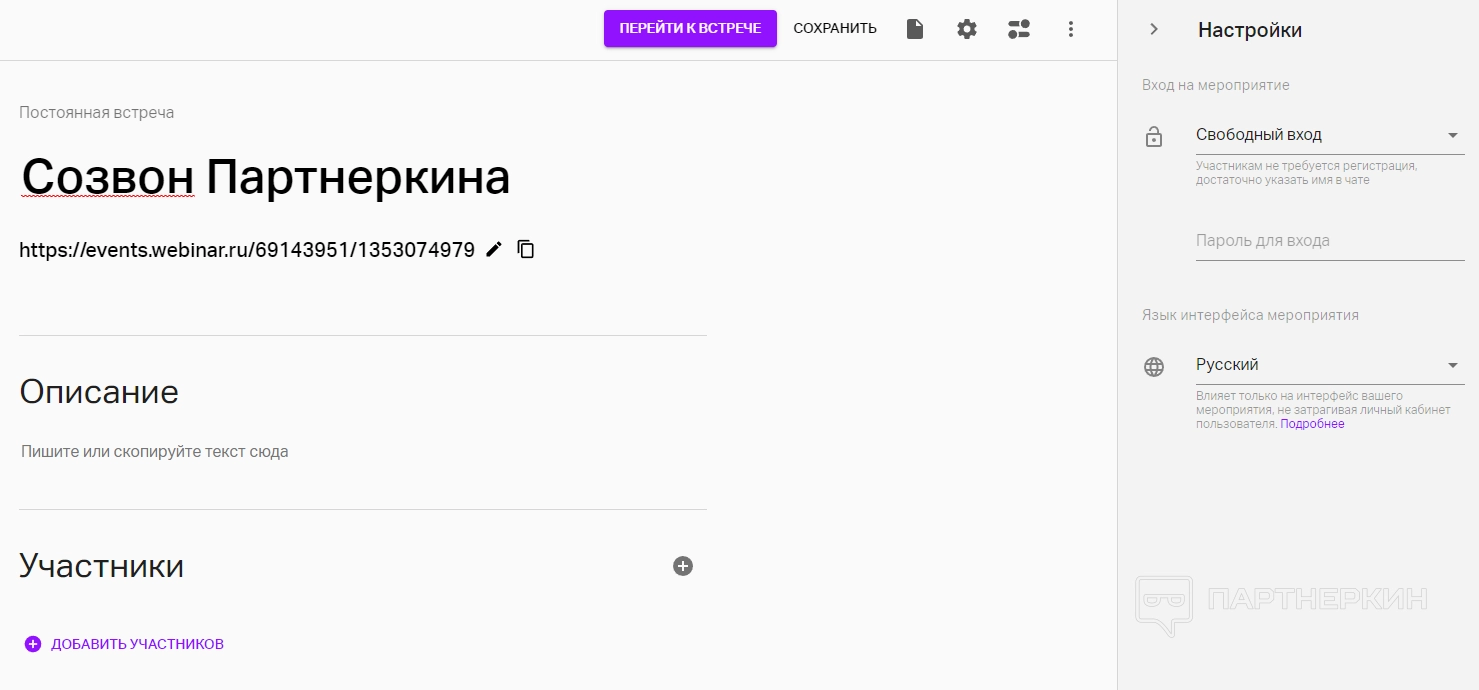Open the Русский language dropdown
This screenshot has height=690, width=1479.
pyautogui.click(x=1329, y=365)
